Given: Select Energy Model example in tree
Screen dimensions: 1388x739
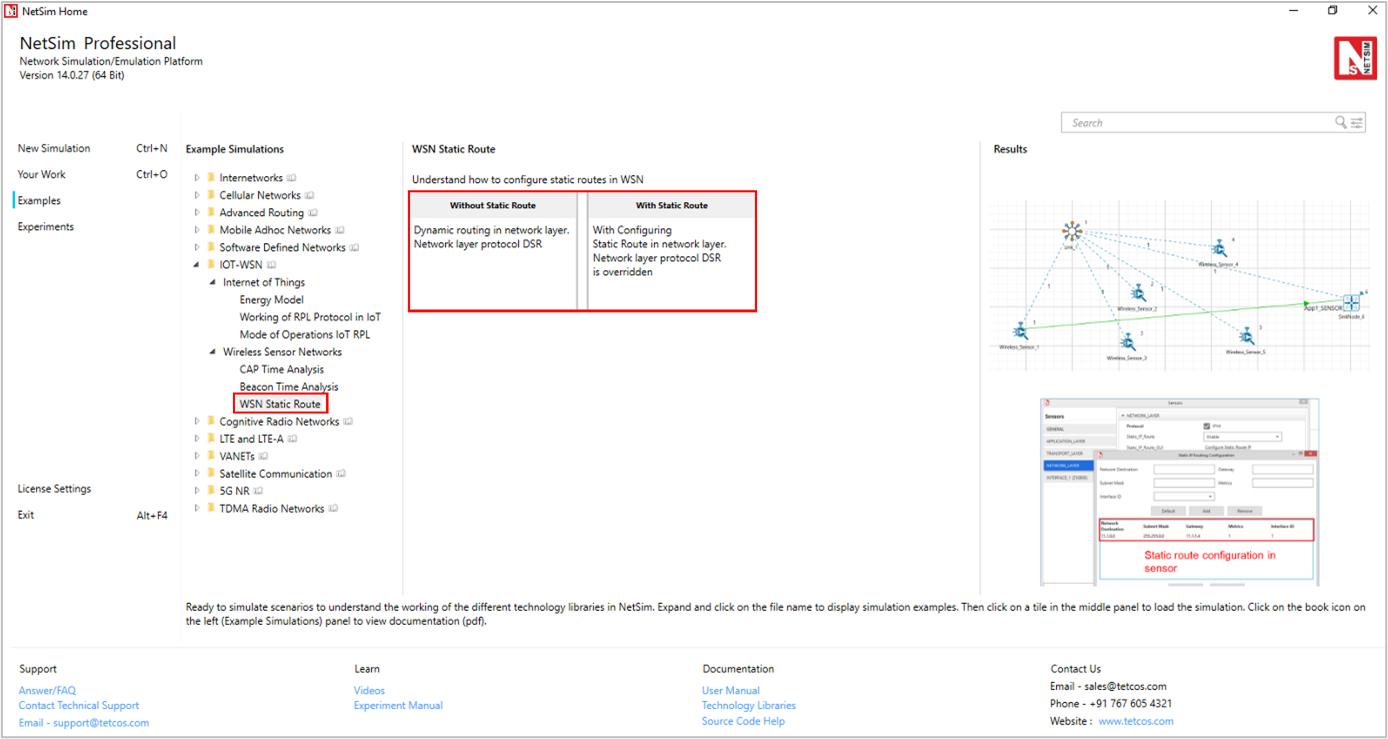Looking at the screenshot, I should click(271, 300).
